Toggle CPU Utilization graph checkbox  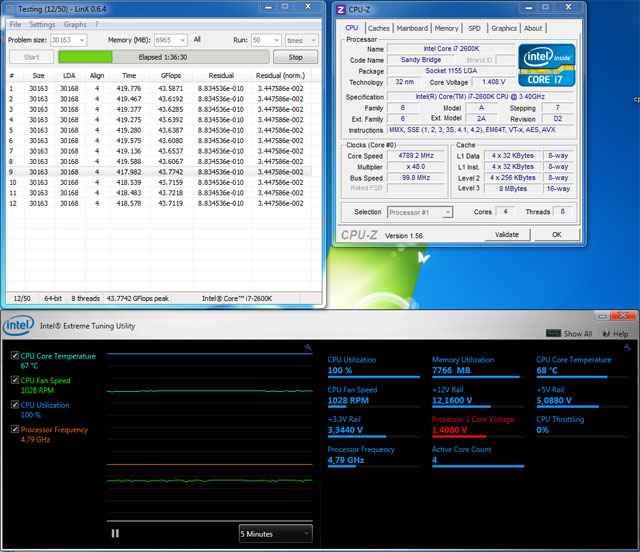15,405
